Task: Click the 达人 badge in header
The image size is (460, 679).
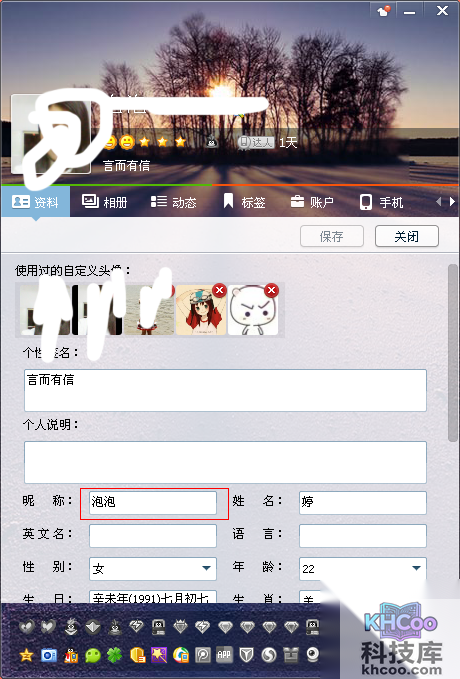Action: (x=256, y=142)
